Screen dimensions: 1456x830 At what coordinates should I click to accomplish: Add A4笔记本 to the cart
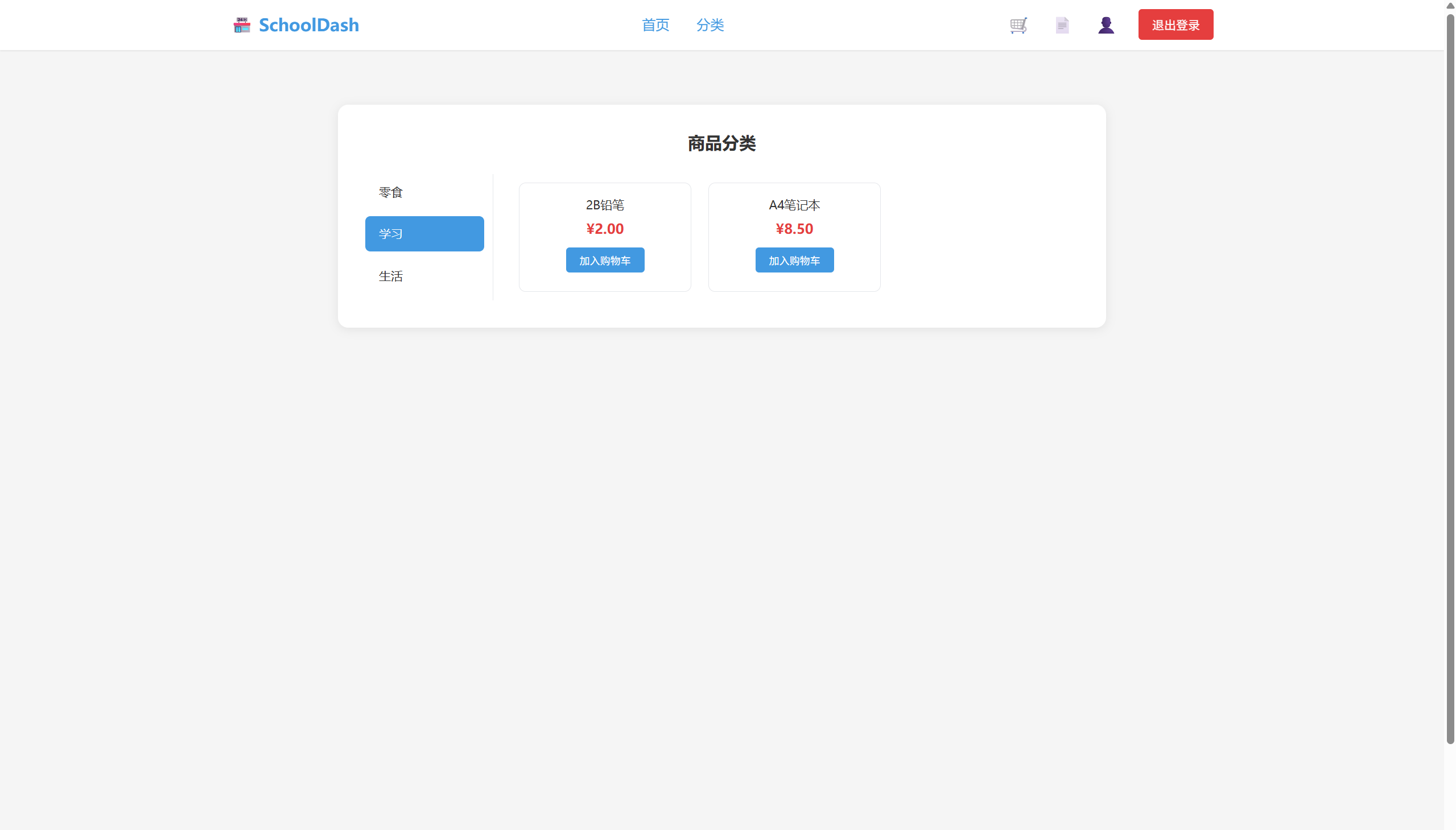(794, 259)
